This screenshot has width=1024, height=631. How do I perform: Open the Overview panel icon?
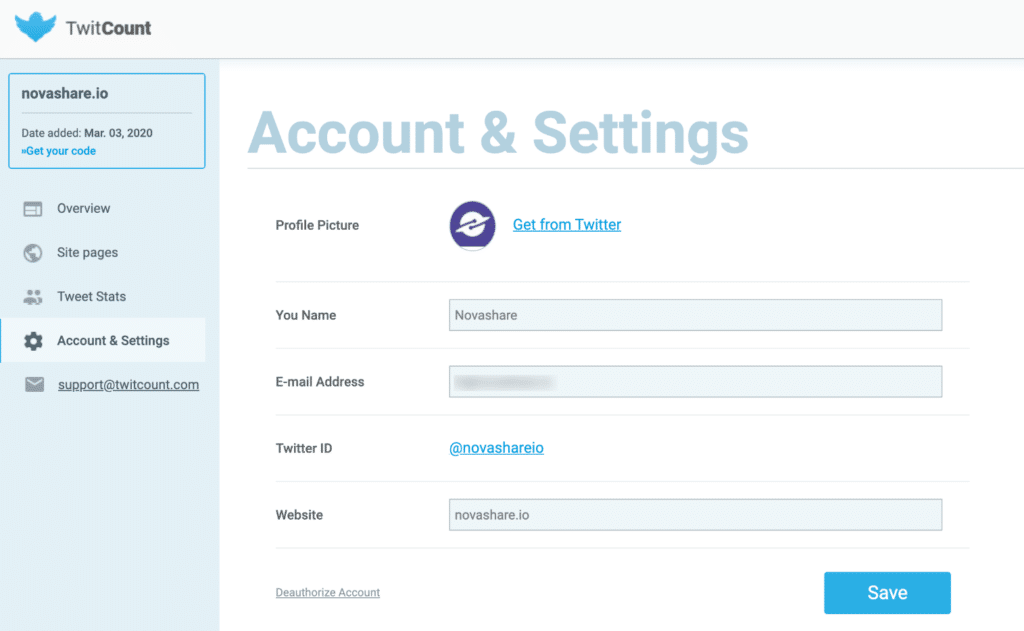pos(33,209)
